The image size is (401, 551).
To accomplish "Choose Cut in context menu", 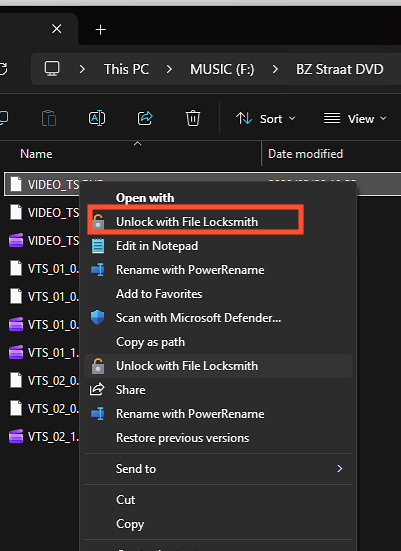I will coord(218,500).
